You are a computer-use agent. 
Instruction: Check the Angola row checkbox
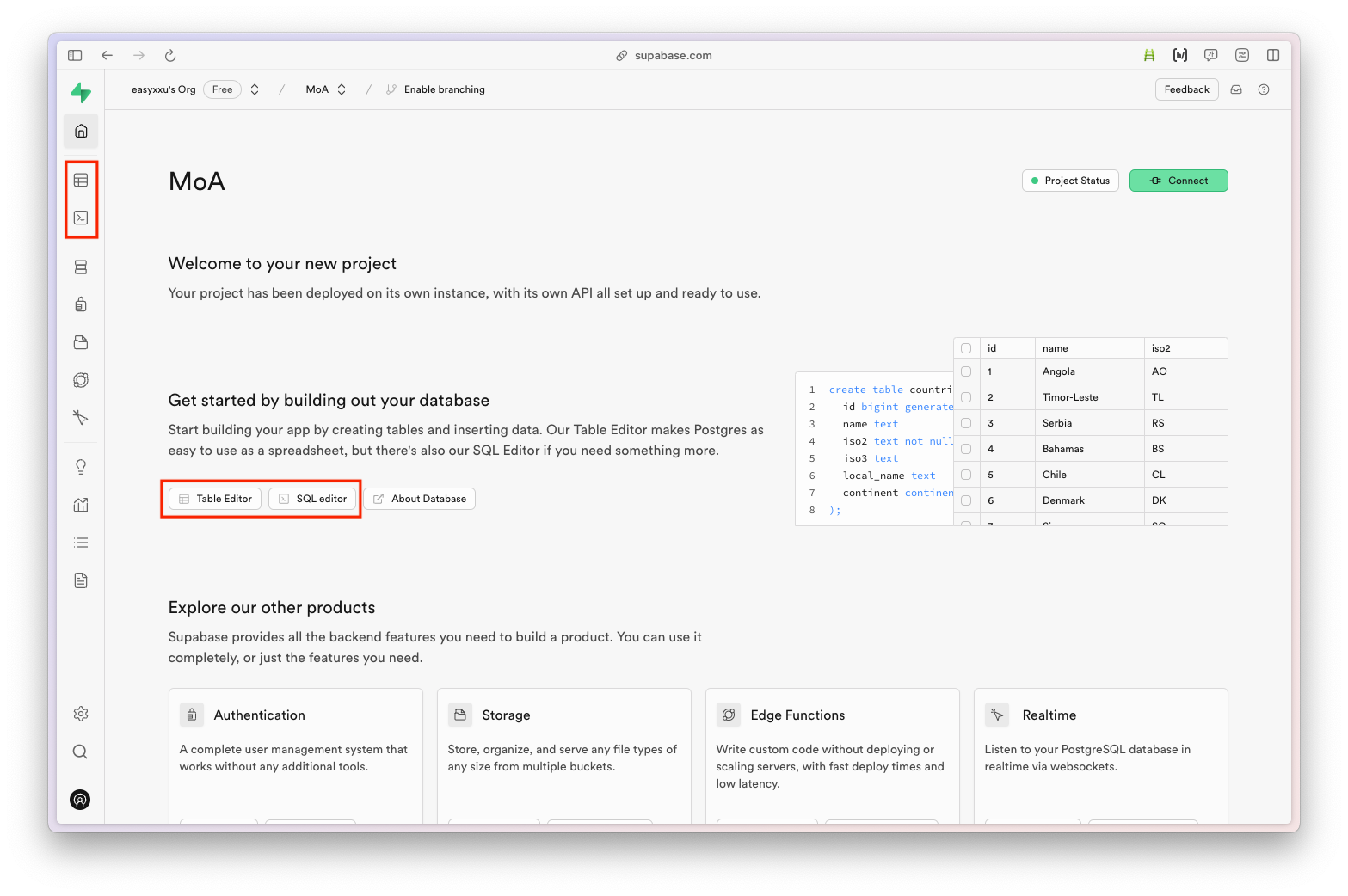(x=966, y=371)
